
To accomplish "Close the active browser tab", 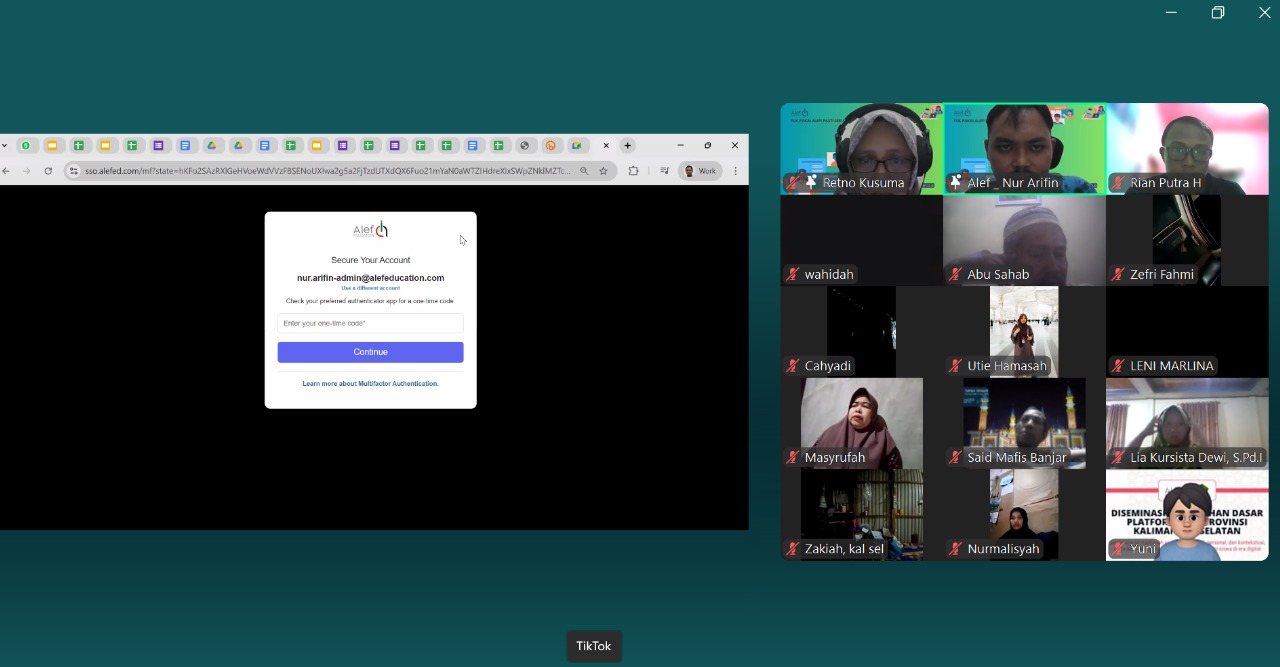I will [606, 146].
